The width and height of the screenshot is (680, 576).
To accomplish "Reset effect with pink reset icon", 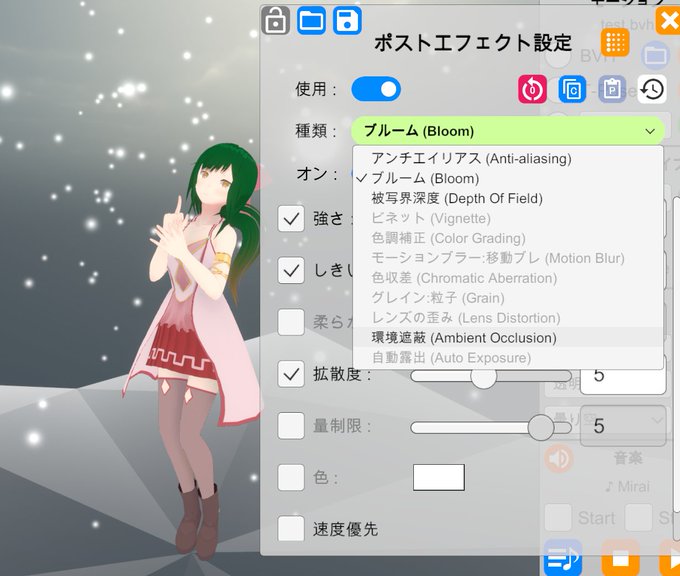I will [532, 89].
